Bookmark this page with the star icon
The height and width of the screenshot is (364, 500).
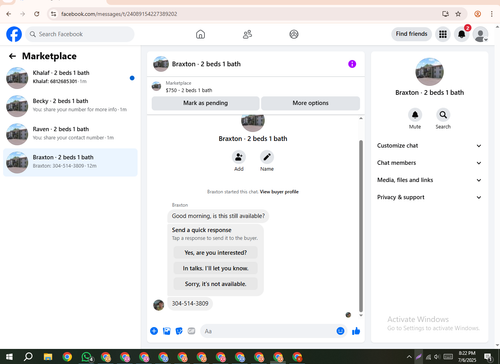[x=458, y=14]
